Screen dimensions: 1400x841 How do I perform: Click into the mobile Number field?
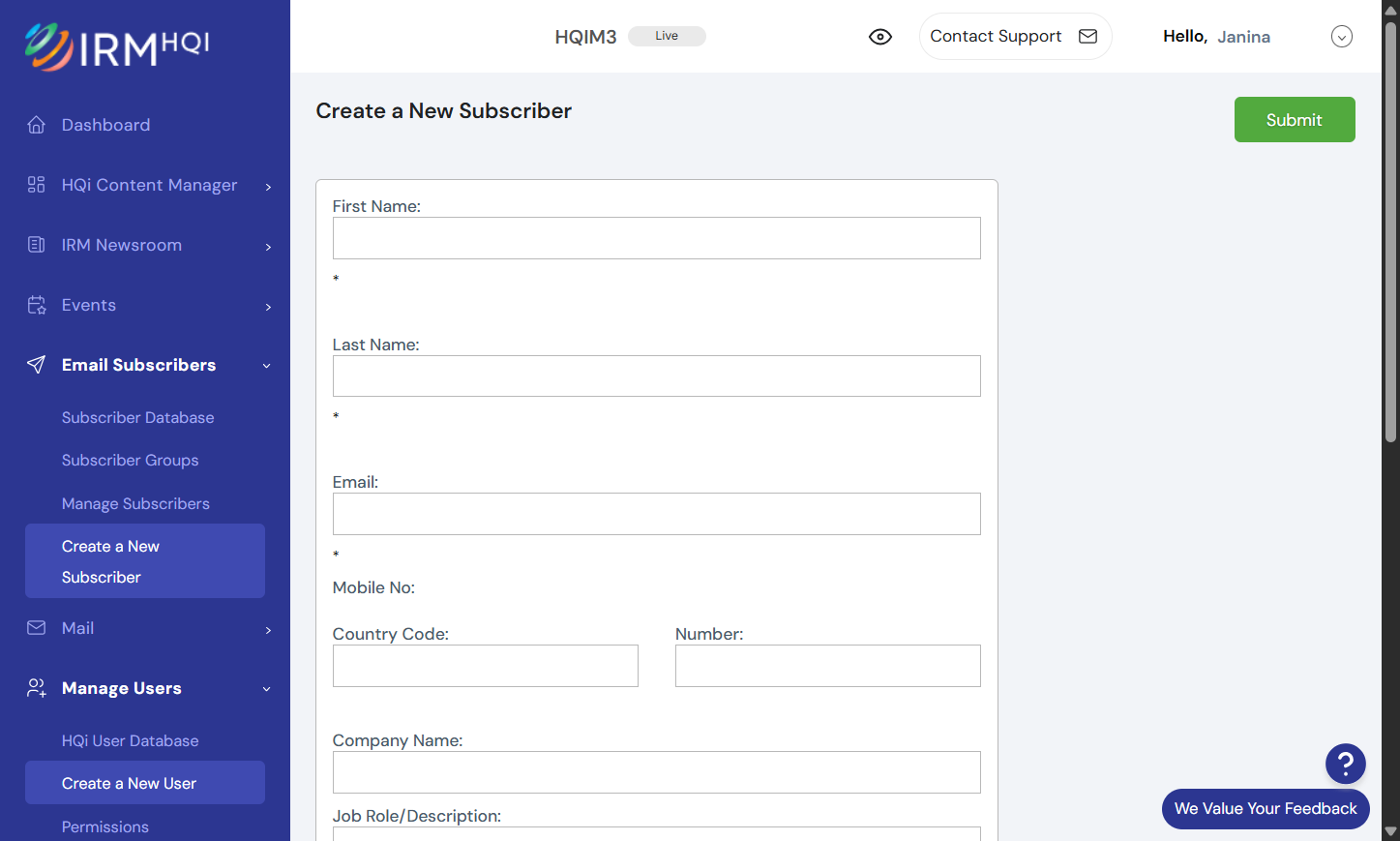828,666
